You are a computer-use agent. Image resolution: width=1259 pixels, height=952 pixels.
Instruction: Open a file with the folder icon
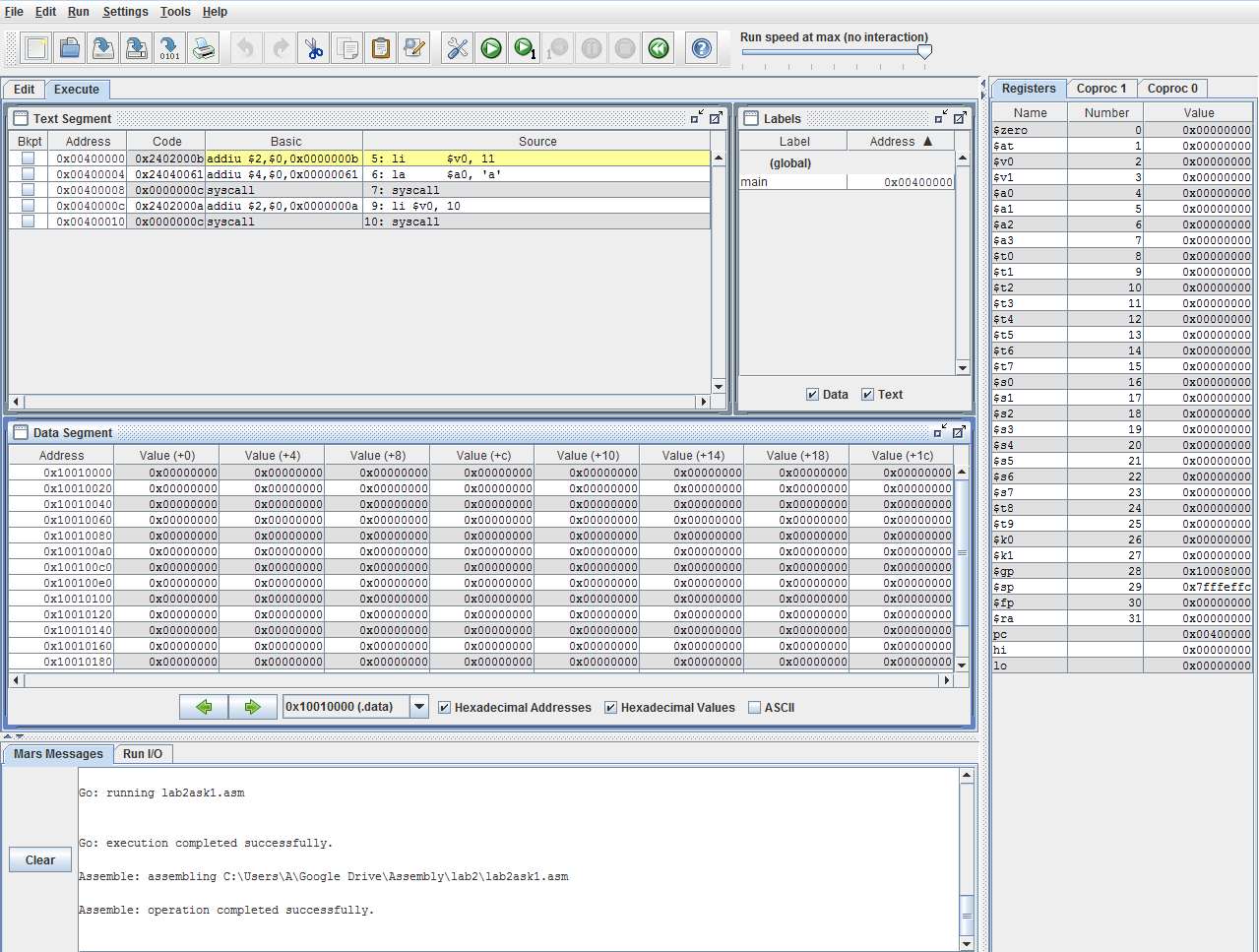[x=70, y=48]
